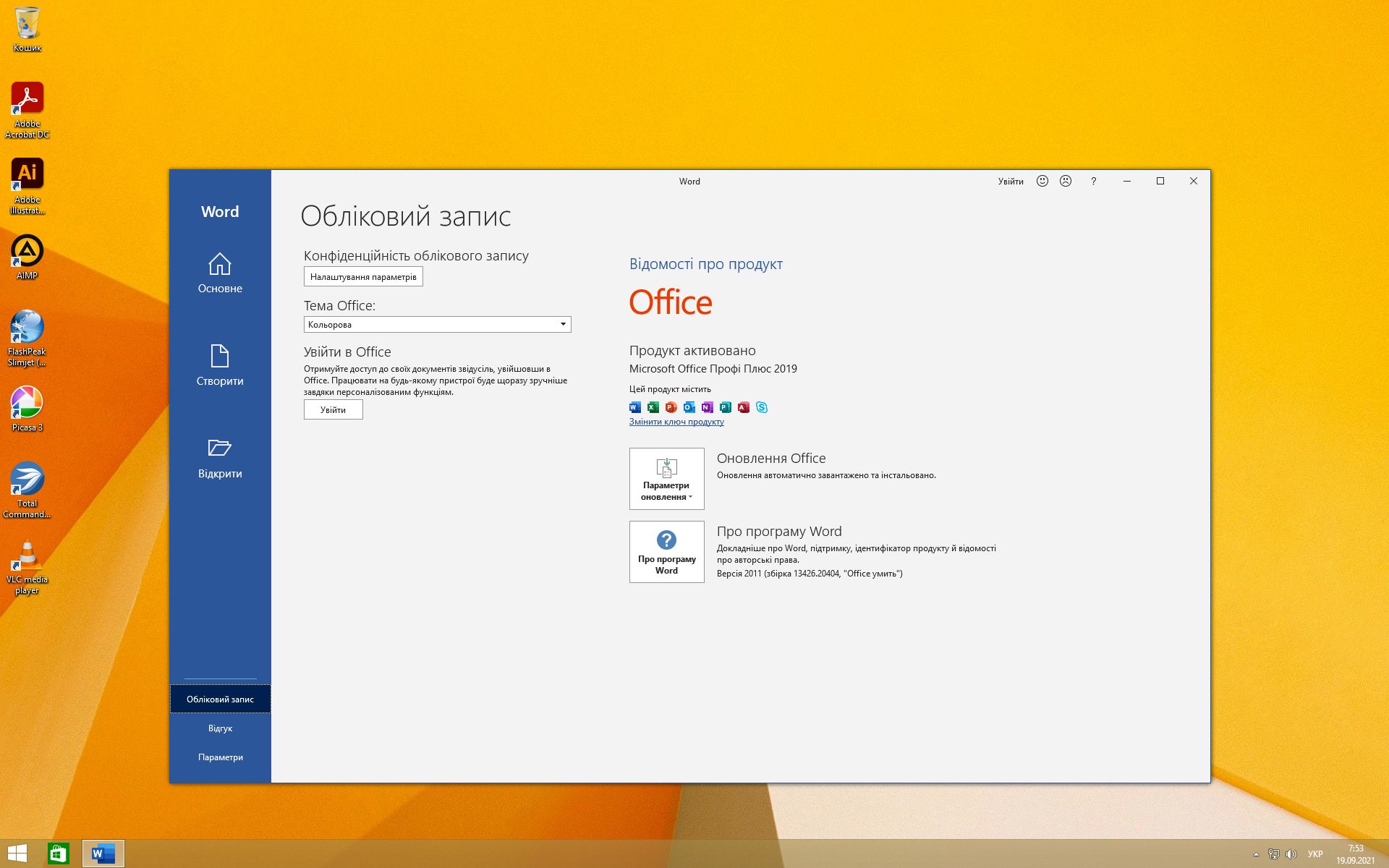Click Змінити ключ продукту link

(x=676, y=422)
